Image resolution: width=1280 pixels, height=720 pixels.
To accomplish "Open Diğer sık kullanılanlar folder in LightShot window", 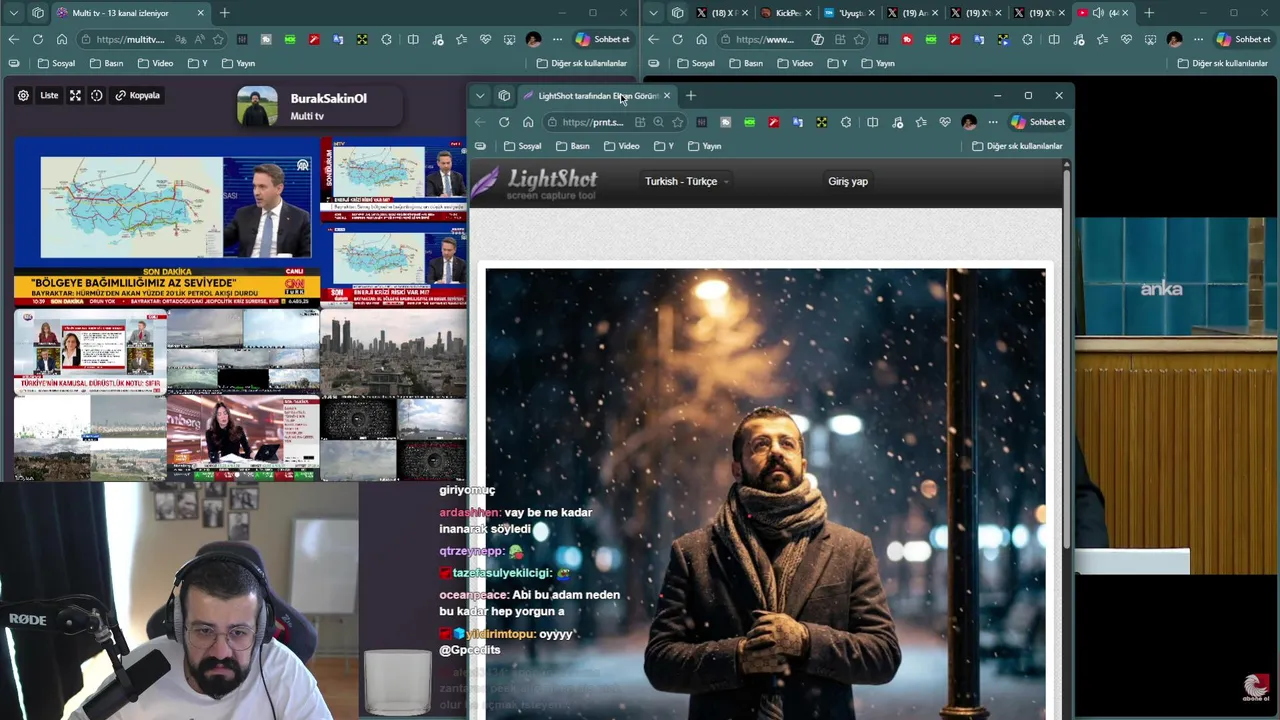I will coord(1017,146).
